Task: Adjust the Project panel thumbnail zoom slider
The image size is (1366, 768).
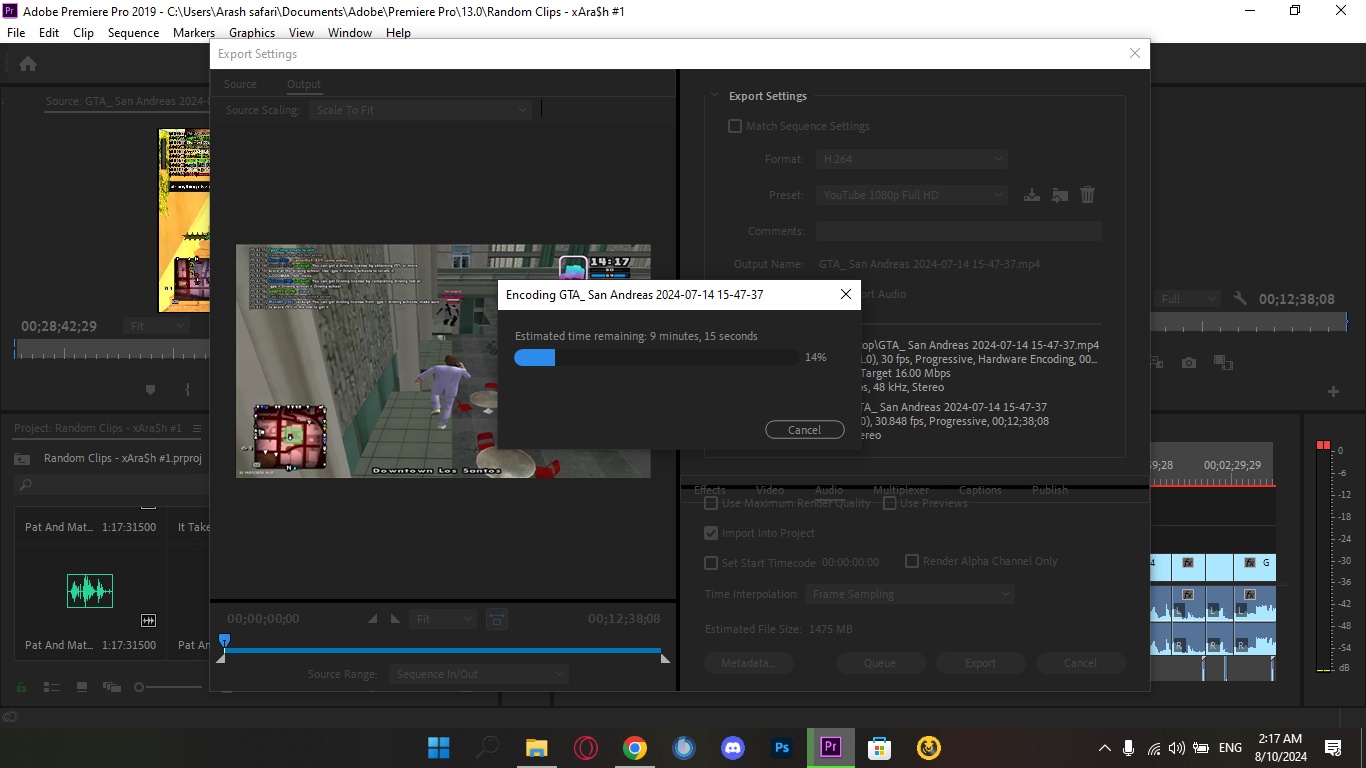Action: [x=167, y=687]
